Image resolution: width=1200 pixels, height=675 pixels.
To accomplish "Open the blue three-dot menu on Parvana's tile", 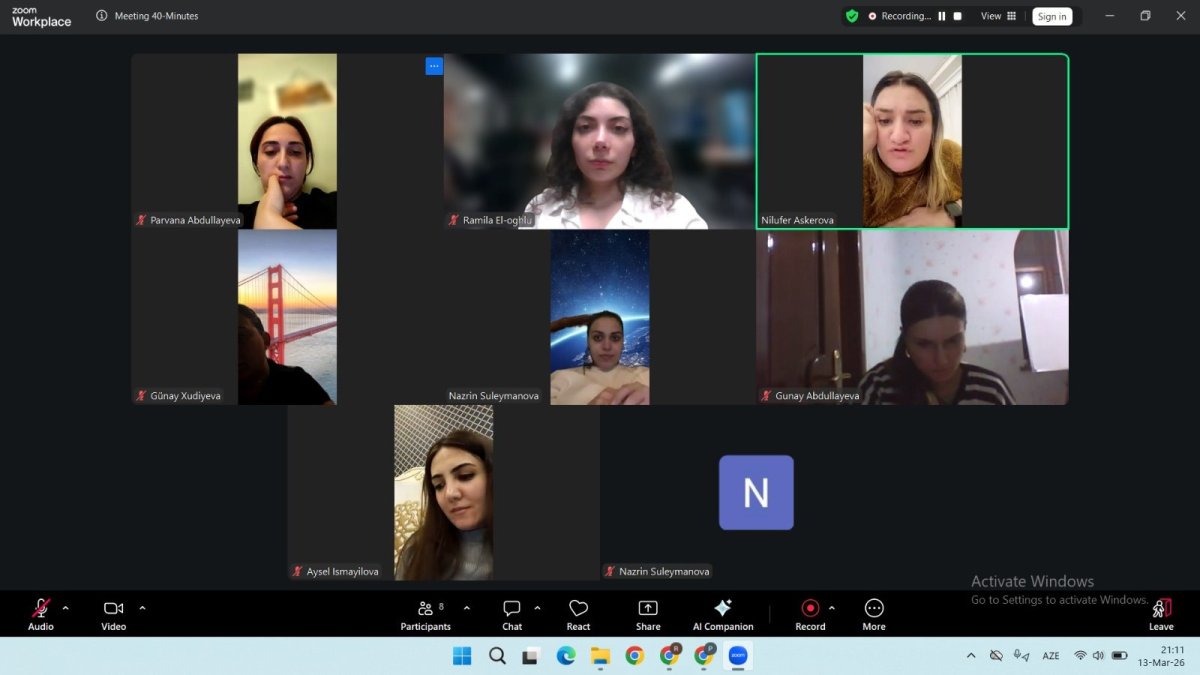I will coord(434,66).
